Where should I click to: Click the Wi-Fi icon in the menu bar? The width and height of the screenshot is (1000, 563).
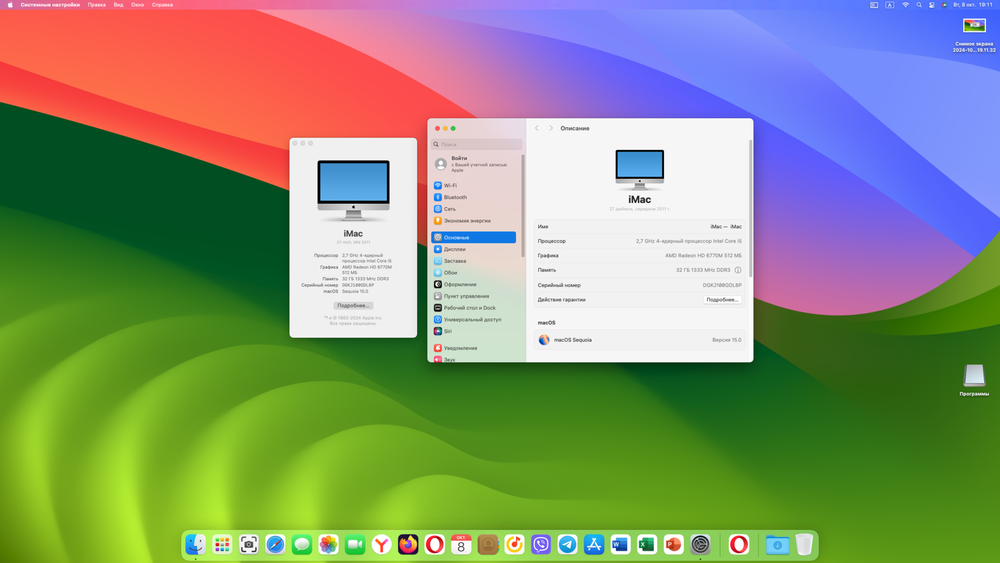(x=905, y=4)
